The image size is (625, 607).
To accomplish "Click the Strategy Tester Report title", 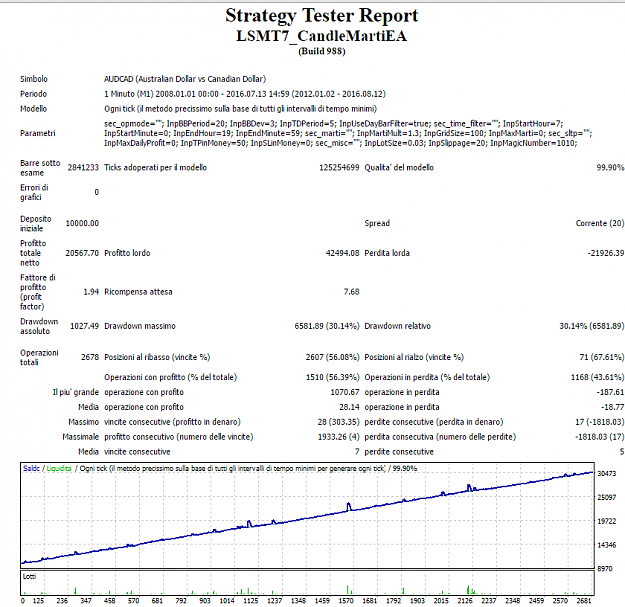I will [x=322, y=16].
